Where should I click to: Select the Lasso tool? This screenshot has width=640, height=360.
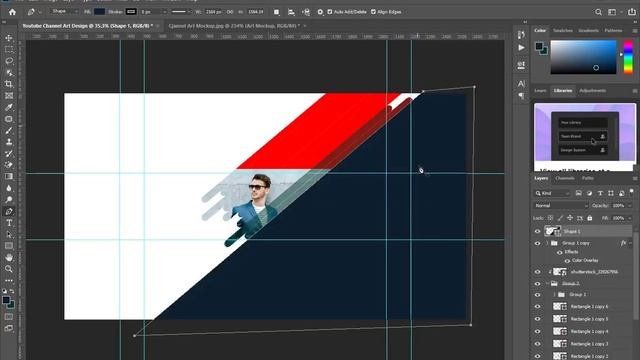click(9, 61)
